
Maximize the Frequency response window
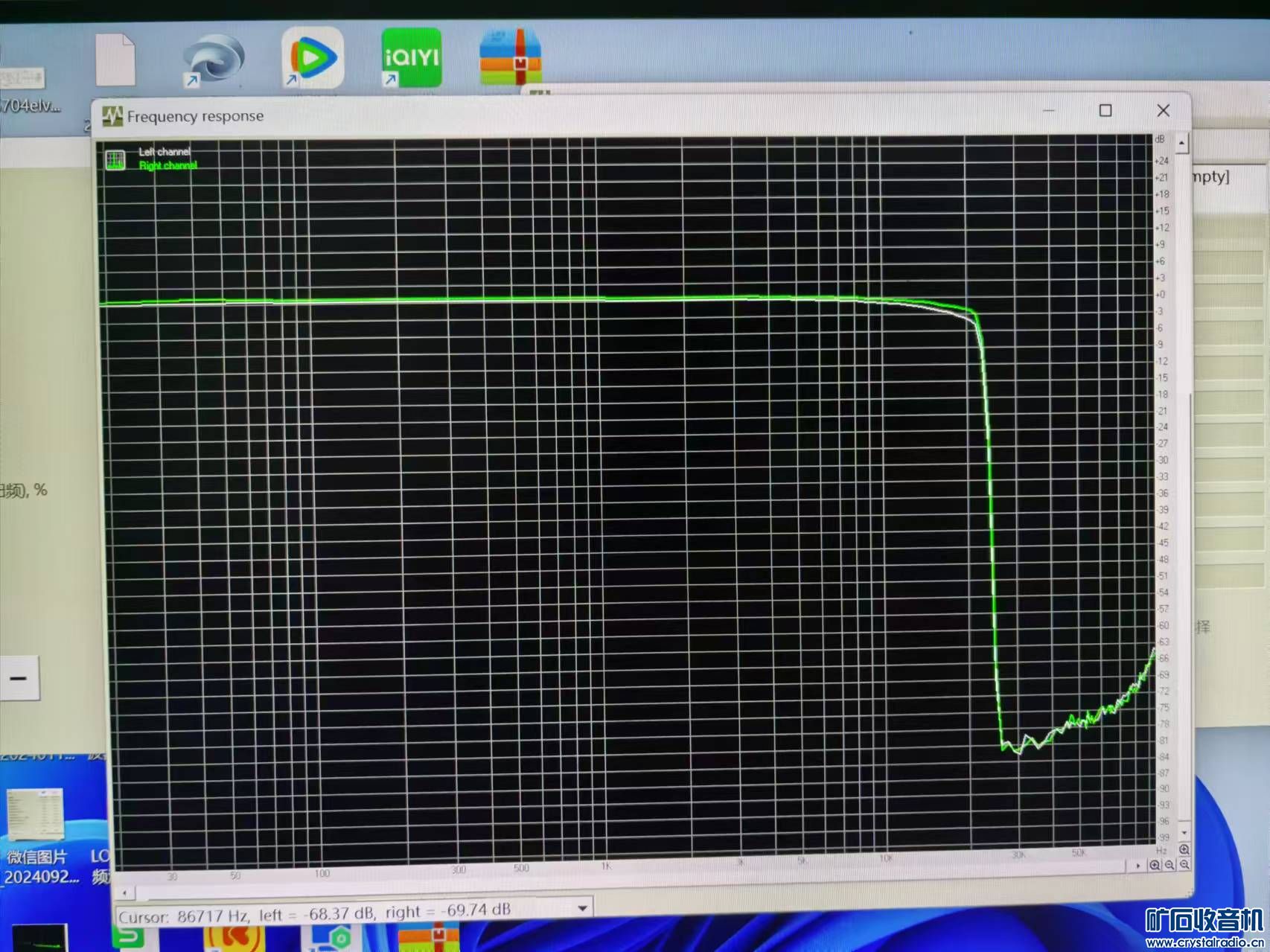point(1105,111)
